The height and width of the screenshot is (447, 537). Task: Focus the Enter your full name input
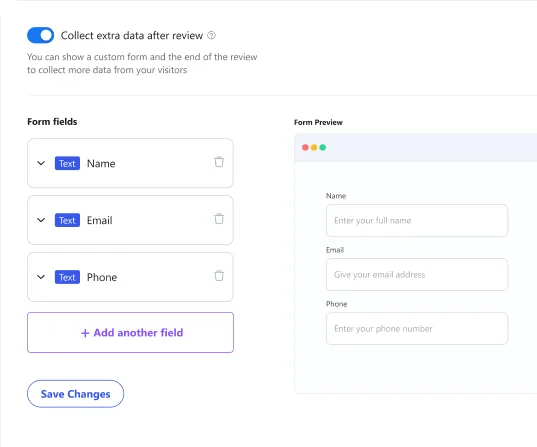[x=417, y=221]
